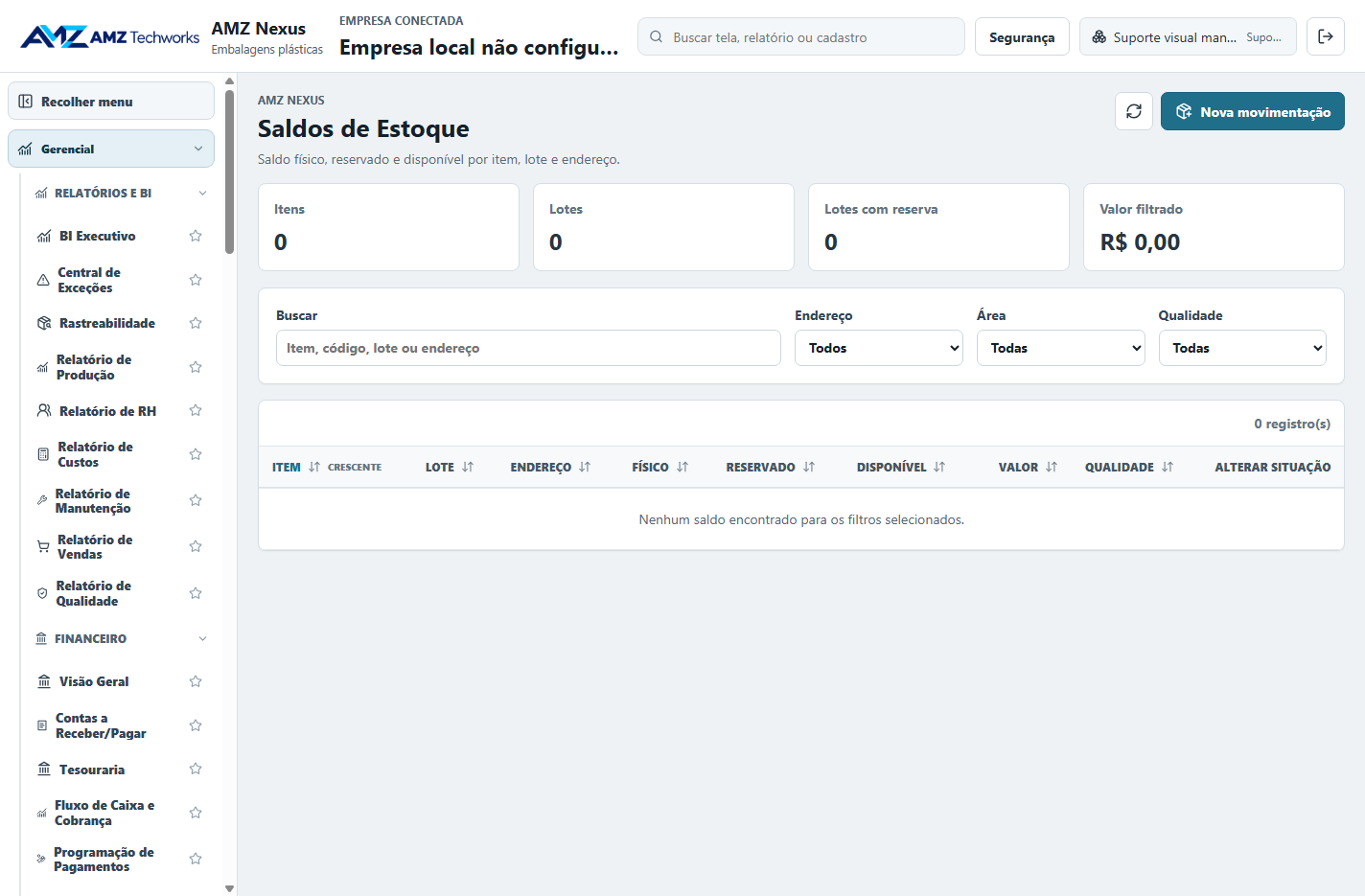Focus the Buscar item search field
The image size is (1365, 896).
528,348
